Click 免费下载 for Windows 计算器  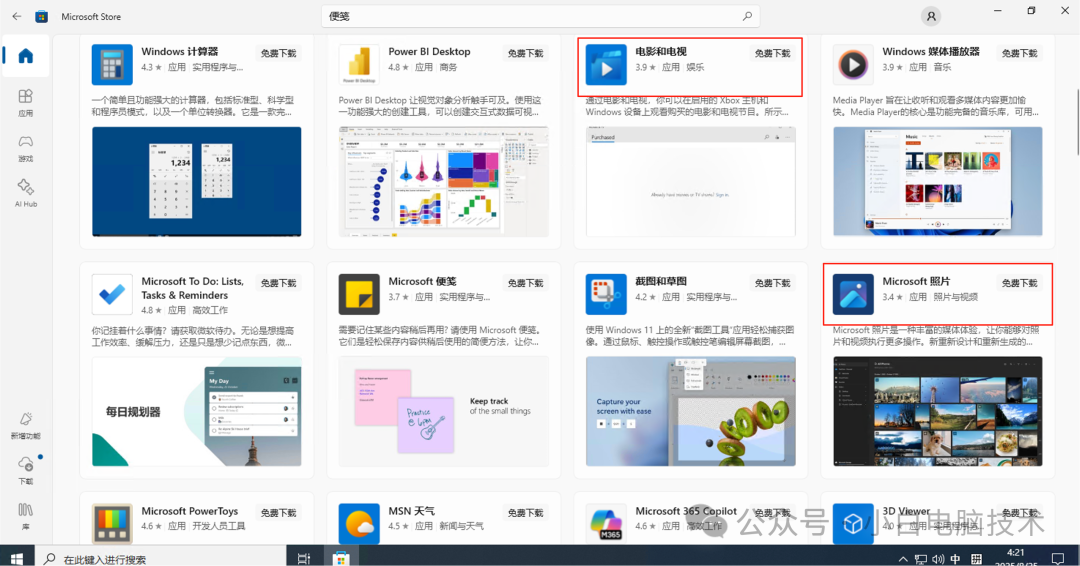278,53
